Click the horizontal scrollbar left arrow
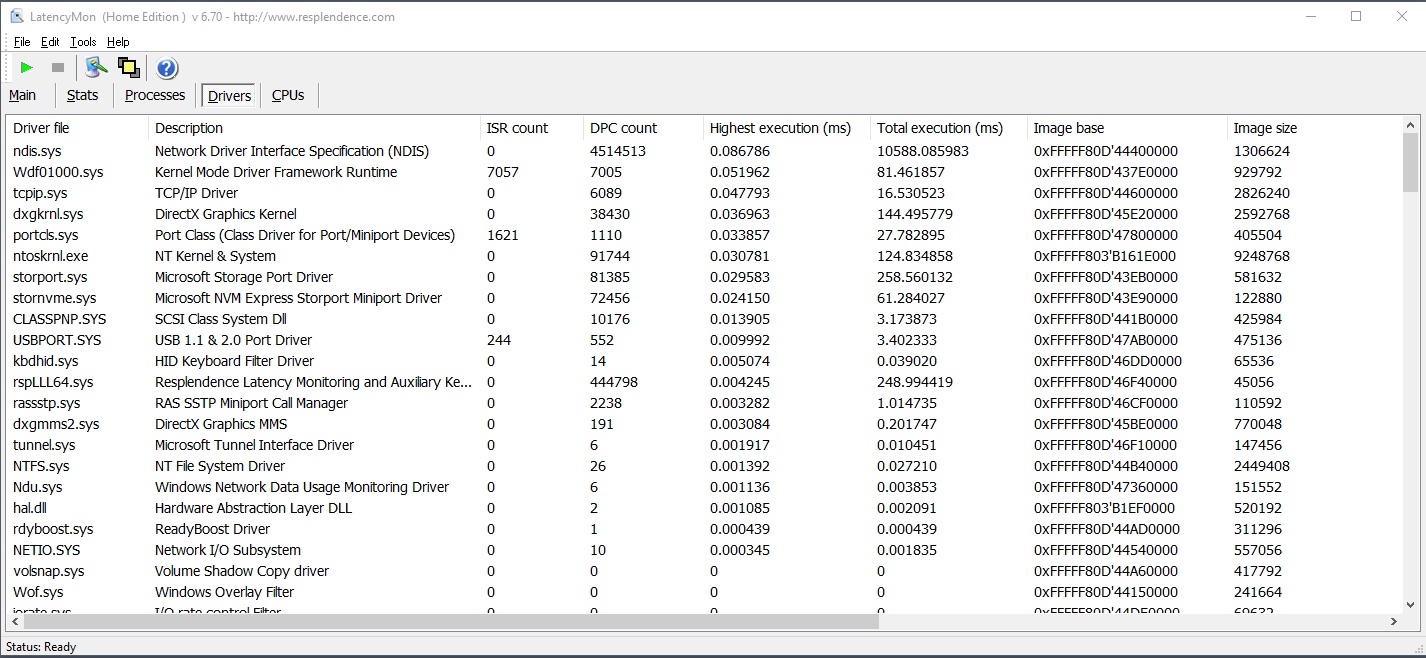The image size is (1426, 658). [16, 621]
